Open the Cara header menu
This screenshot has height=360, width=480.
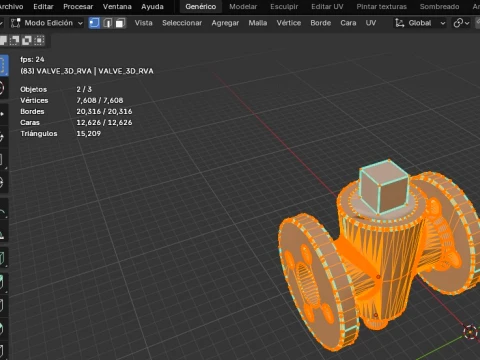click(x=348, y=23)
